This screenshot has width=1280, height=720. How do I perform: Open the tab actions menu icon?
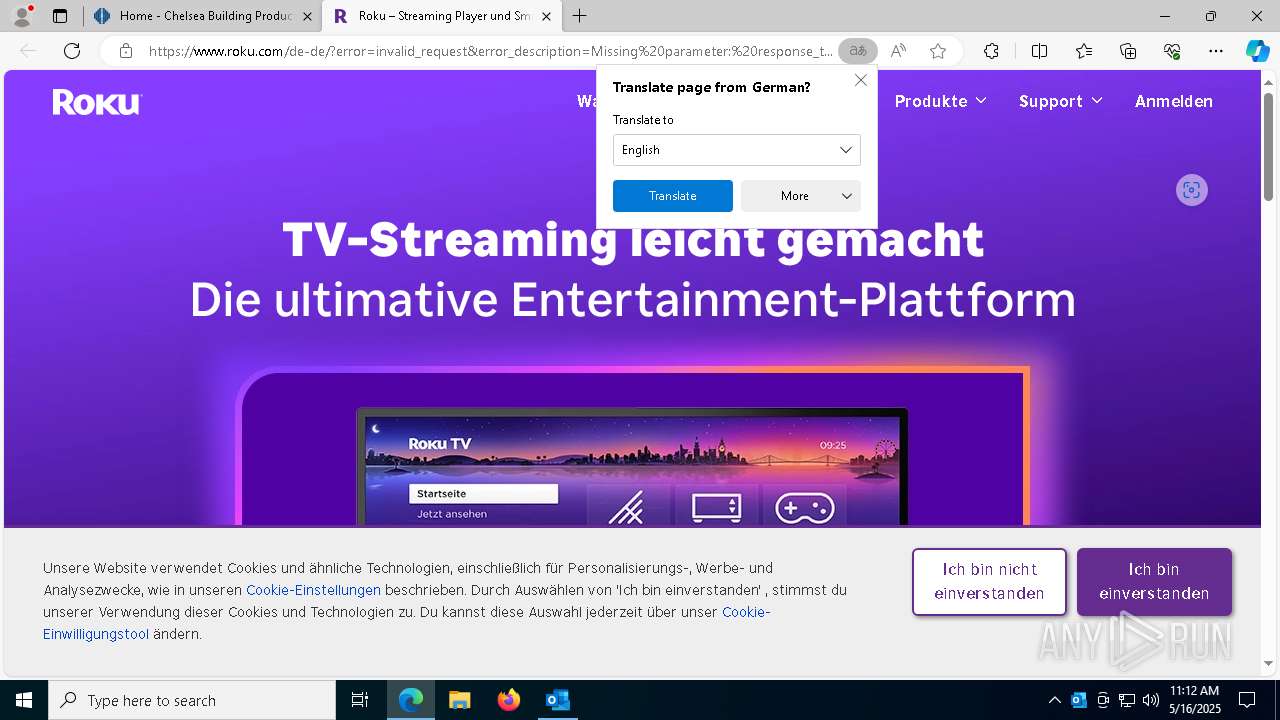[x=60, y=16]
